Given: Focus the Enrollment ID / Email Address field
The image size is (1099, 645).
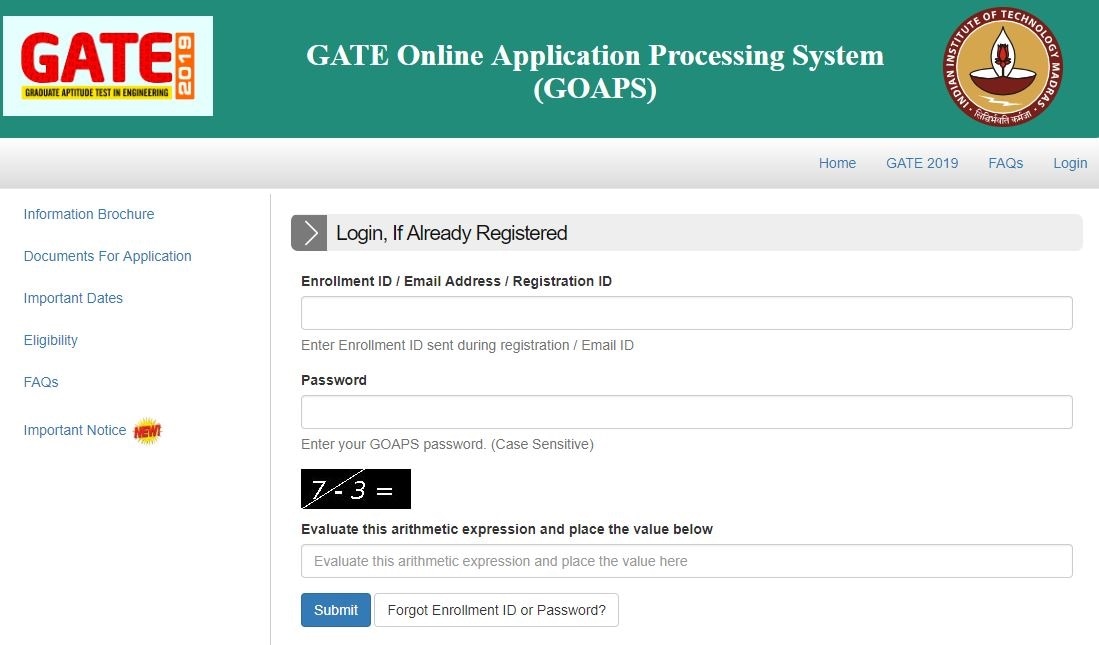Looking at the screenshot, I should (x=686, y=313).
